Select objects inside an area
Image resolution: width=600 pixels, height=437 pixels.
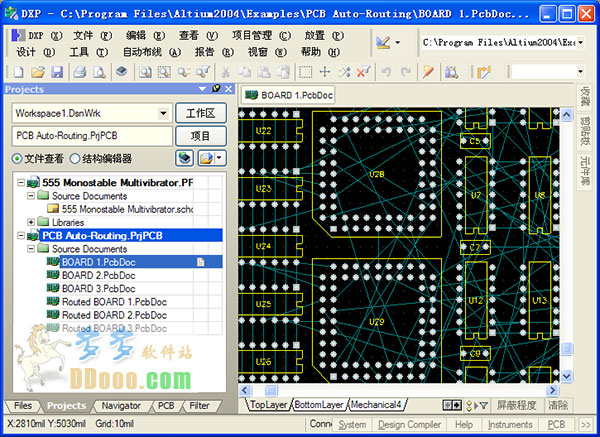click(305, 72)
